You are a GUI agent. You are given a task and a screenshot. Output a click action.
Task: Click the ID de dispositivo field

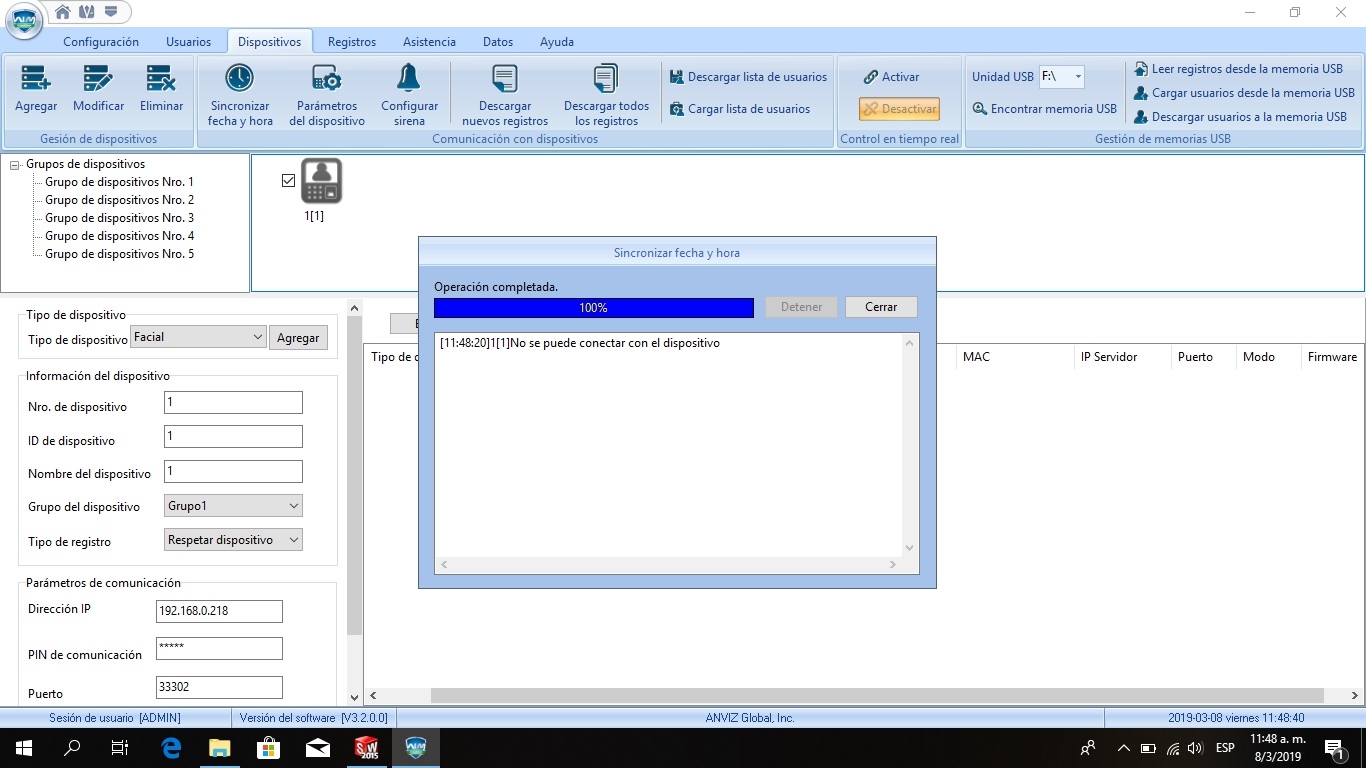233,437
